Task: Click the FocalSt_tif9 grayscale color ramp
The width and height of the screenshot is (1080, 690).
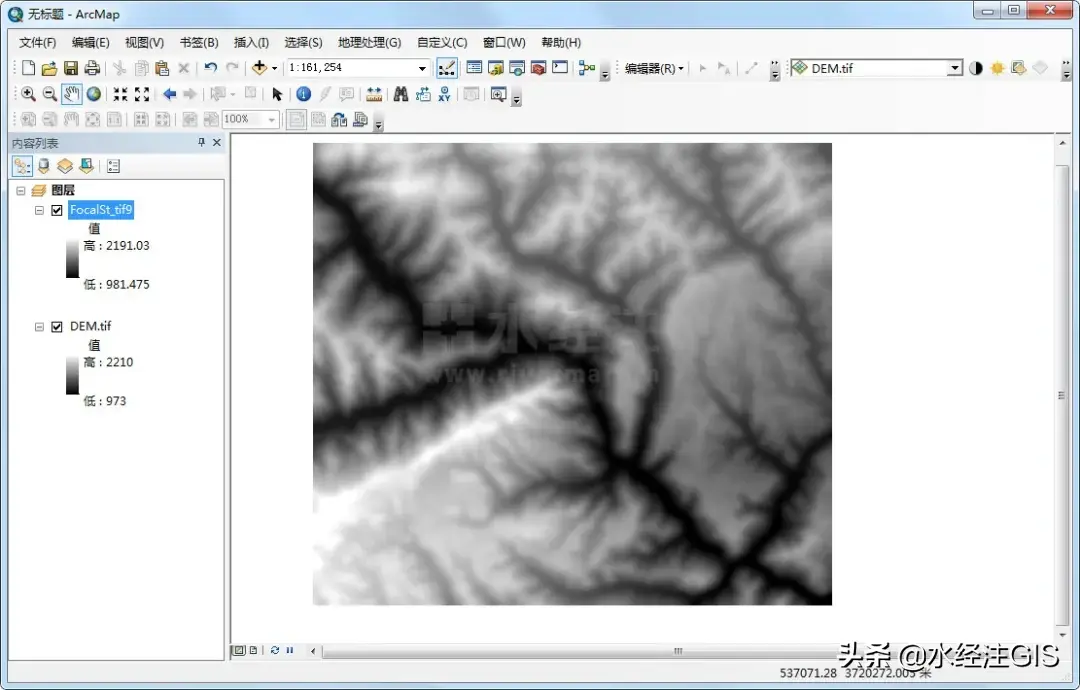Action: click(x=72, y=265)
